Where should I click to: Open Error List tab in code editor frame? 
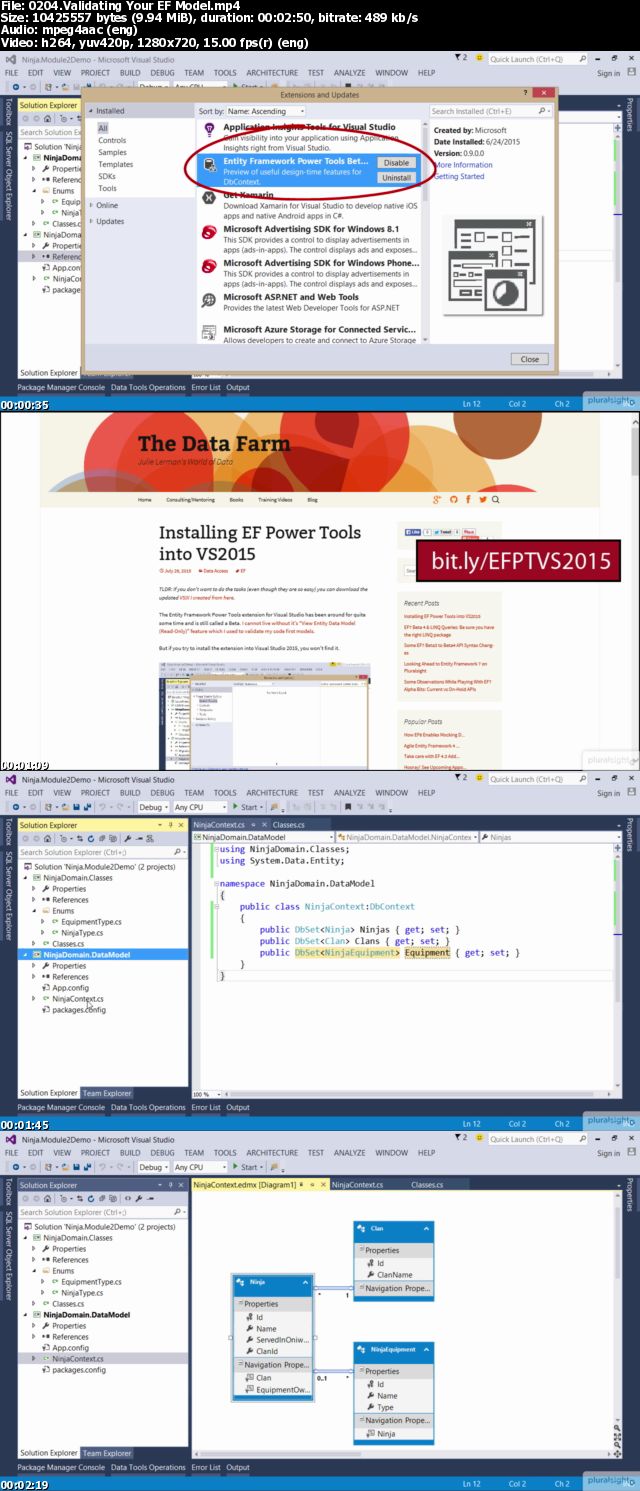(x=205, y=1107)
